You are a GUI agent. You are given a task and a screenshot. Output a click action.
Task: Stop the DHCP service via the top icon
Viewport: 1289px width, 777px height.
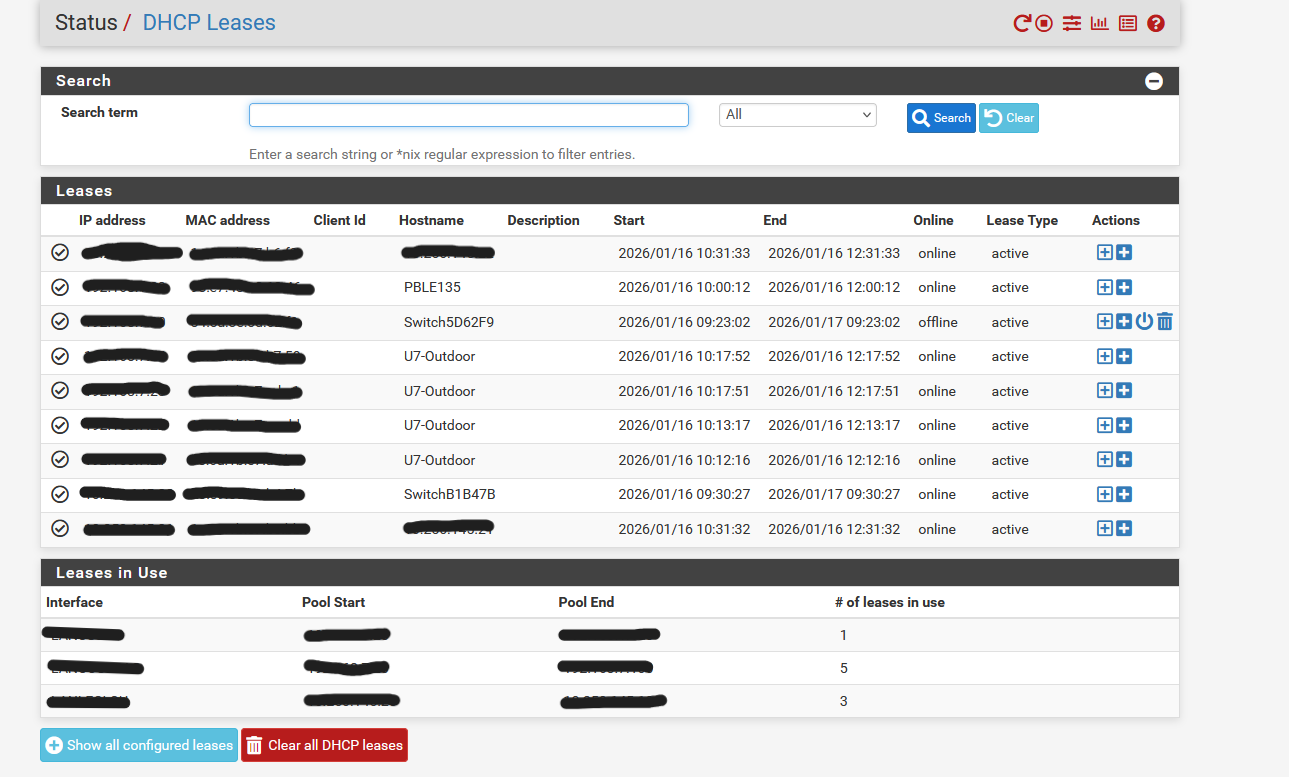point(1044,23)
